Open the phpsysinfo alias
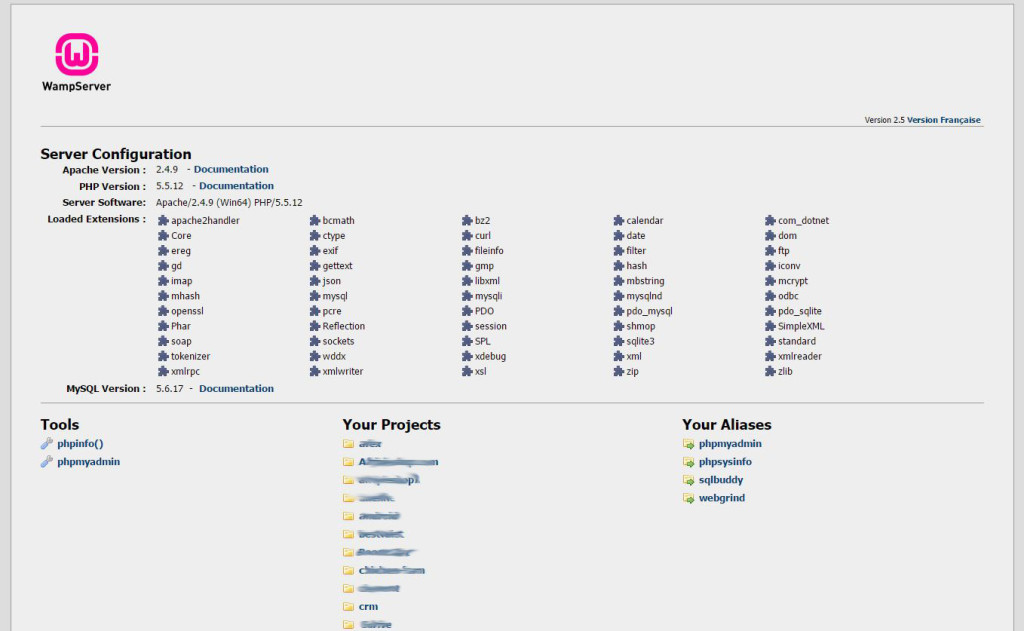The height and width of the screenshot is (631, 1024). coord(725,462)
